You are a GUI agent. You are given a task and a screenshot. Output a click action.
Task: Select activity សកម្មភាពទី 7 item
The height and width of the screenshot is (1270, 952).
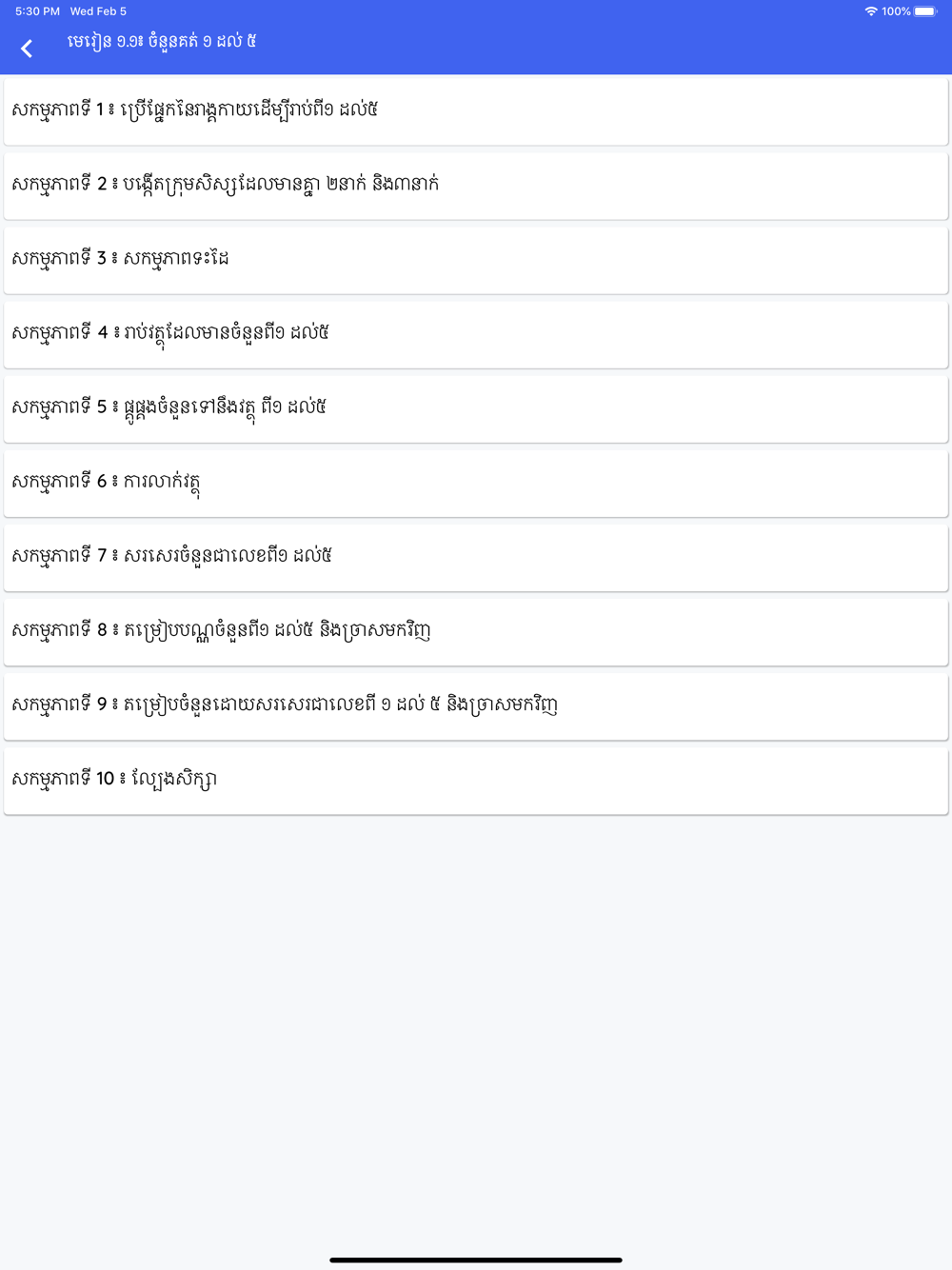point(476,557)
